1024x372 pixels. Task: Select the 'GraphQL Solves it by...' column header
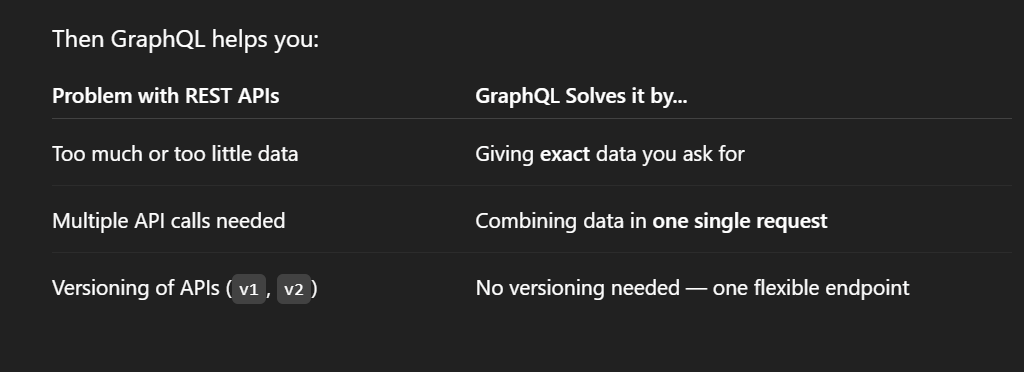coord(581,96)
